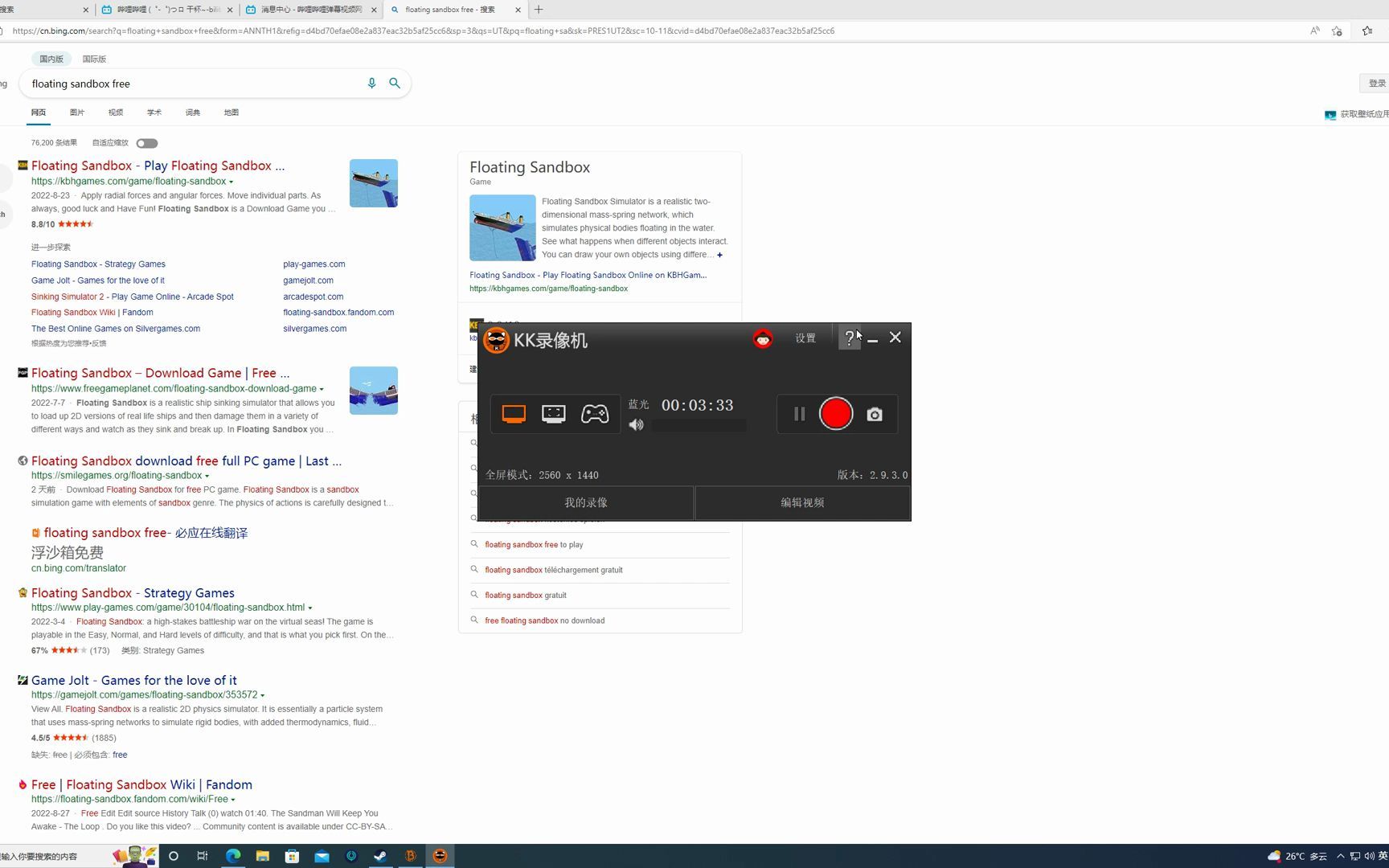Click the Bing search magnifier button
The image size is (1389, 868).
[395, 84]
